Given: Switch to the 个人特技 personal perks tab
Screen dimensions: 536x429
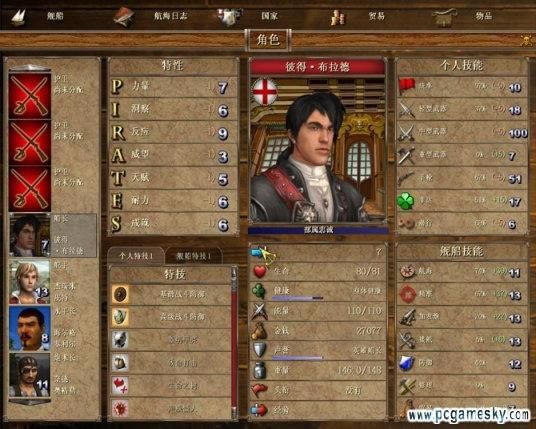Looking at the screenshot, I should [136, 256].
